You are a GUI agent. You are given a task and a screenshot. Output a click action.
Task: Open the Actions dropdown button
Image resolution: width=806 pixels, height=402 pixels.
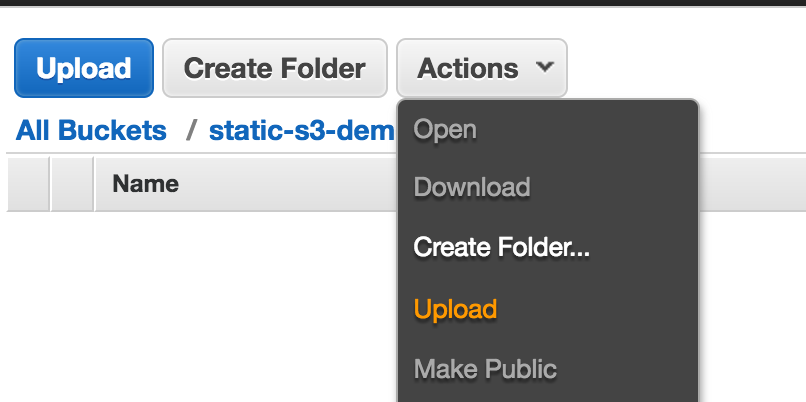(482, 68)
